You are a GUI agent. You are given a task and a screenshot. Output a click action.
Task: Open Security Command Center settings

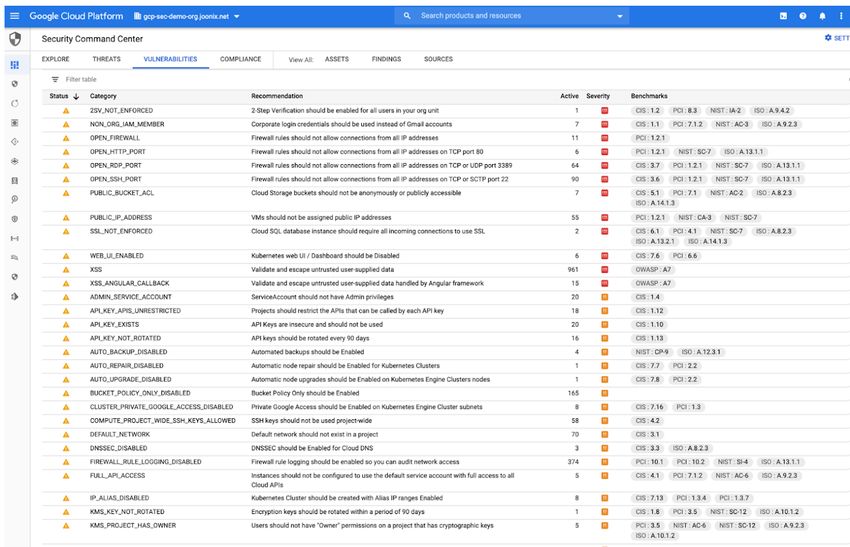click(x=837, y=38)
